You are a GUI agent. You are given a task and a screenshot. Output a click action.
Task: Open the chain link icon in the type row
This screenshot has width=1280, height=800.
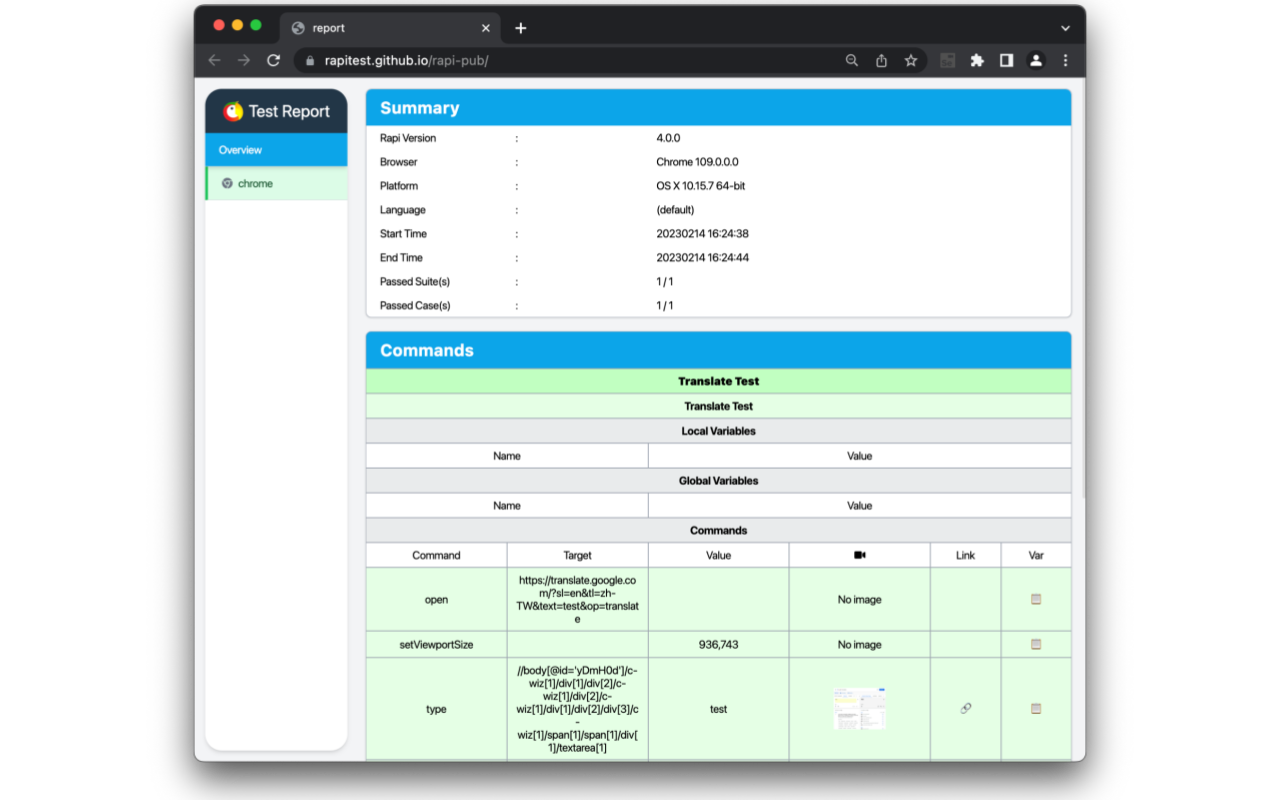tap(965, 709)
